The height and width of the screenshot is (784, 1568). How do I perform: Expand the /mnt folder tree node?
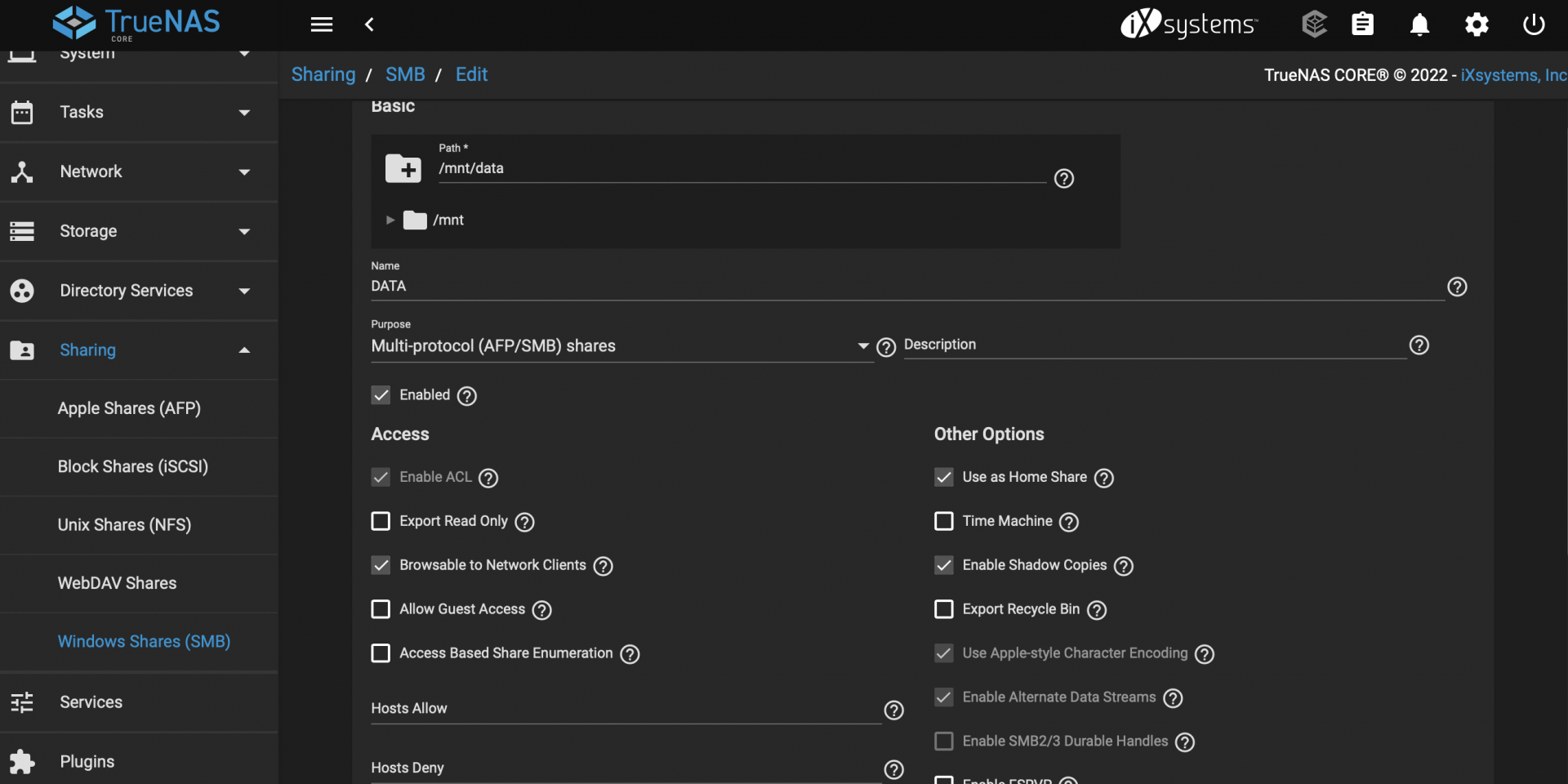[x=390, y=220]
